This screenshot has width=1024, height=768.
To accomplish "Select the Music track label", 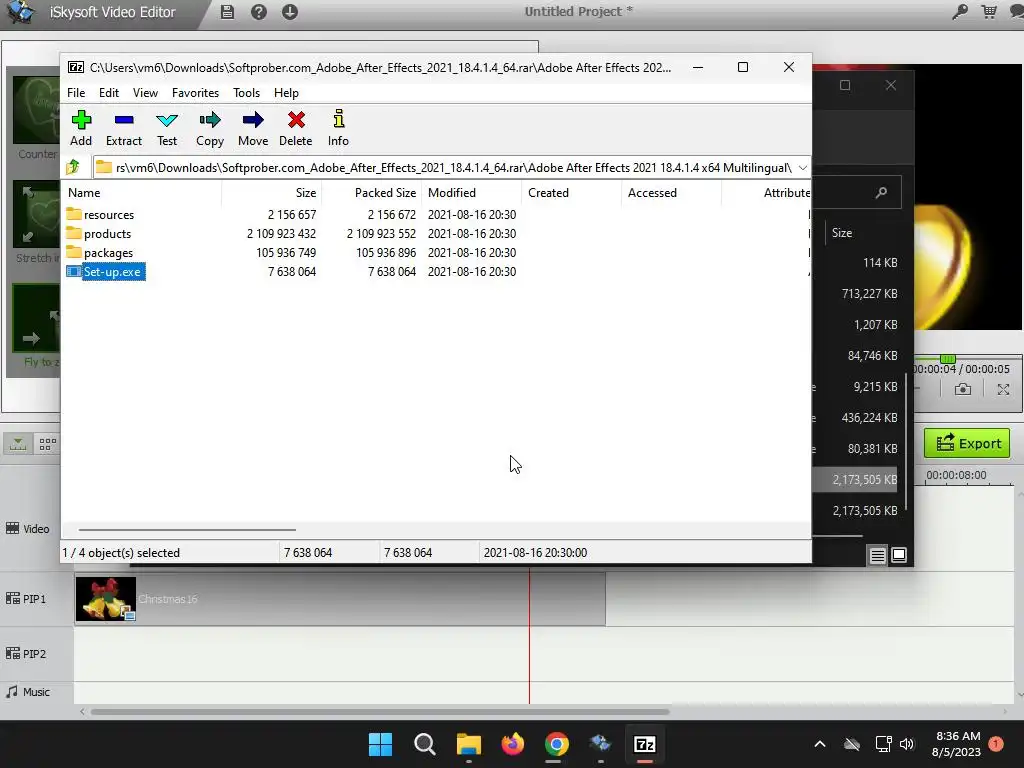I will pyautogui.click(x=28, y=692).
